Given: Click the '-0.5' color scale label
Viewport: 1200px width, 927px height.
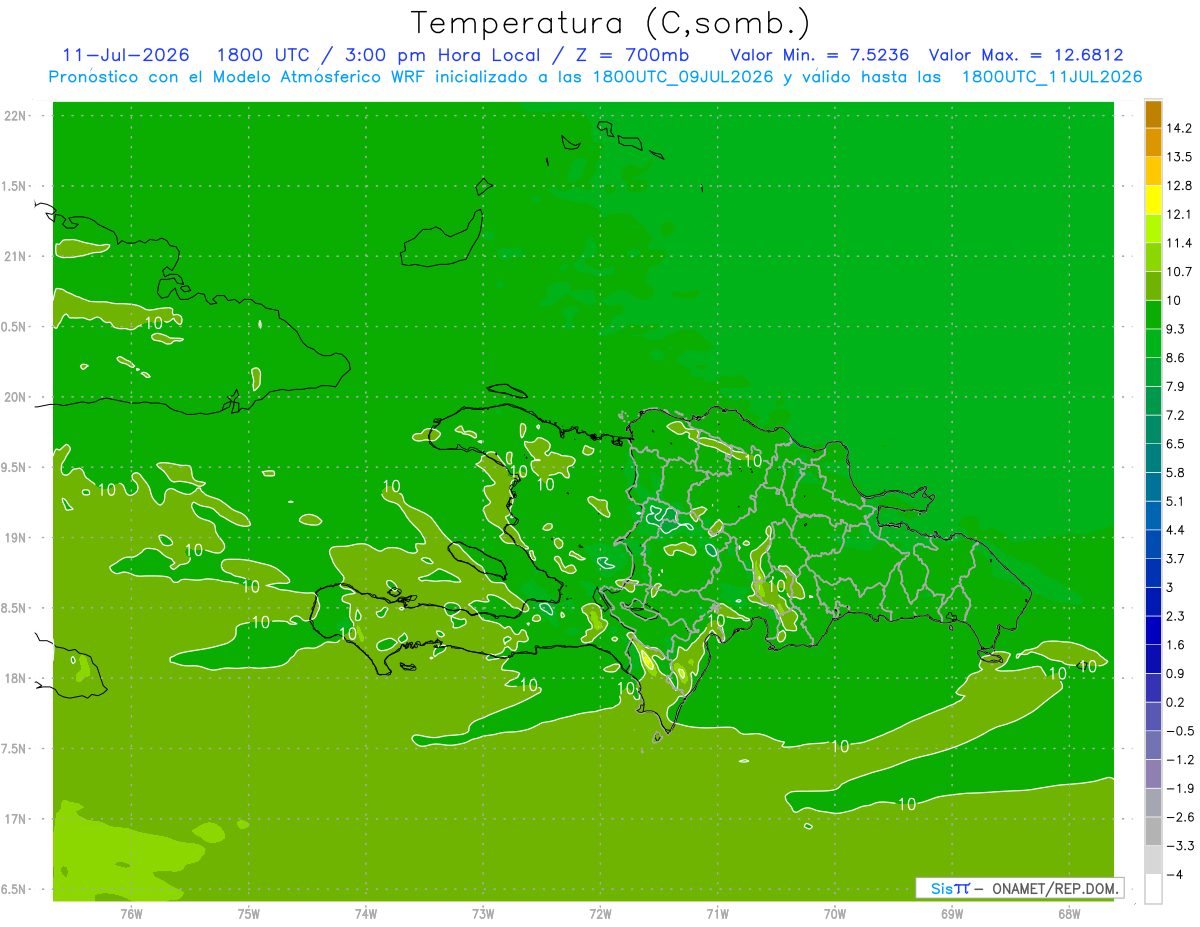Looking at the screenshot, I should tap(1180, 731).
